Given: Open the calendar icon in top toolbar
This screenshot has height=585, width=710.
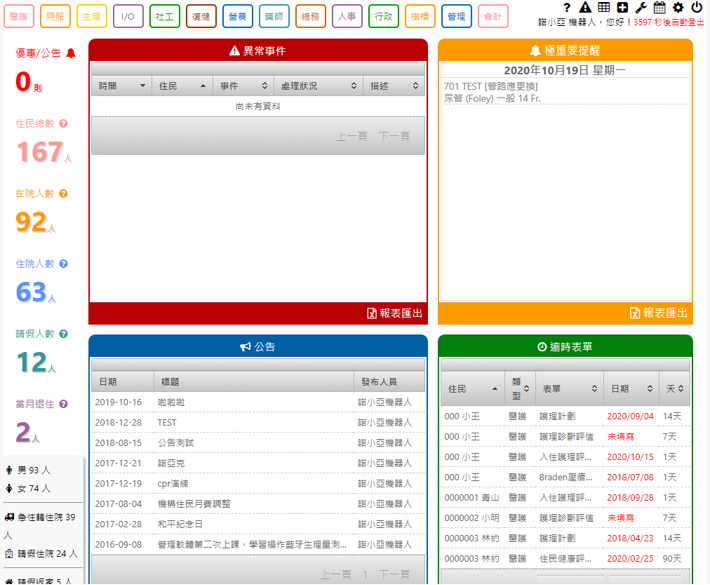Looking at the screenshot, I should click(x=660, y=7).
